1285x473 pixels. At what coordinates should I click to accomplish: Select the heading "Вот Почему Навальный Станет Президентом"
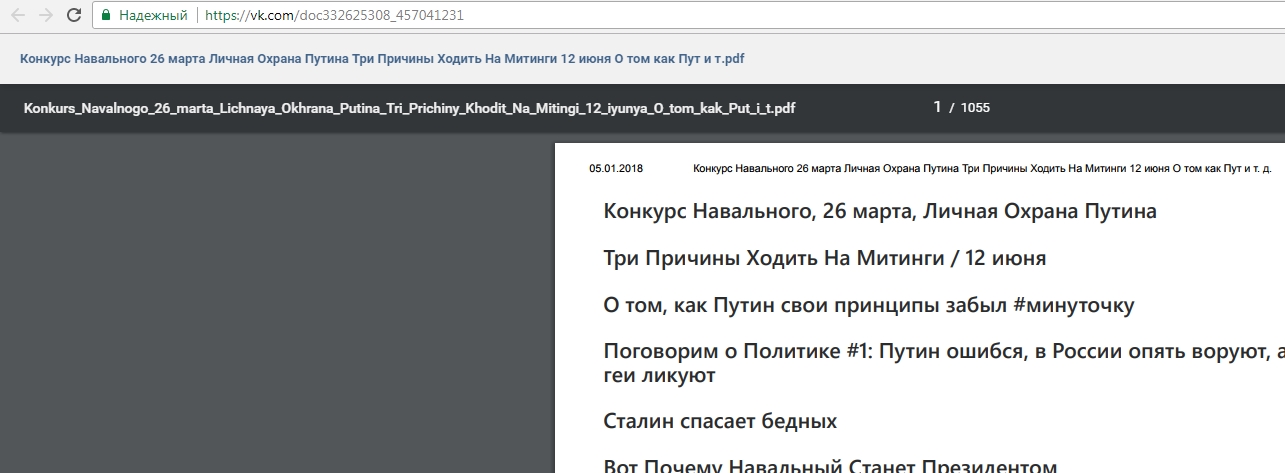click(x=830, y=465)
